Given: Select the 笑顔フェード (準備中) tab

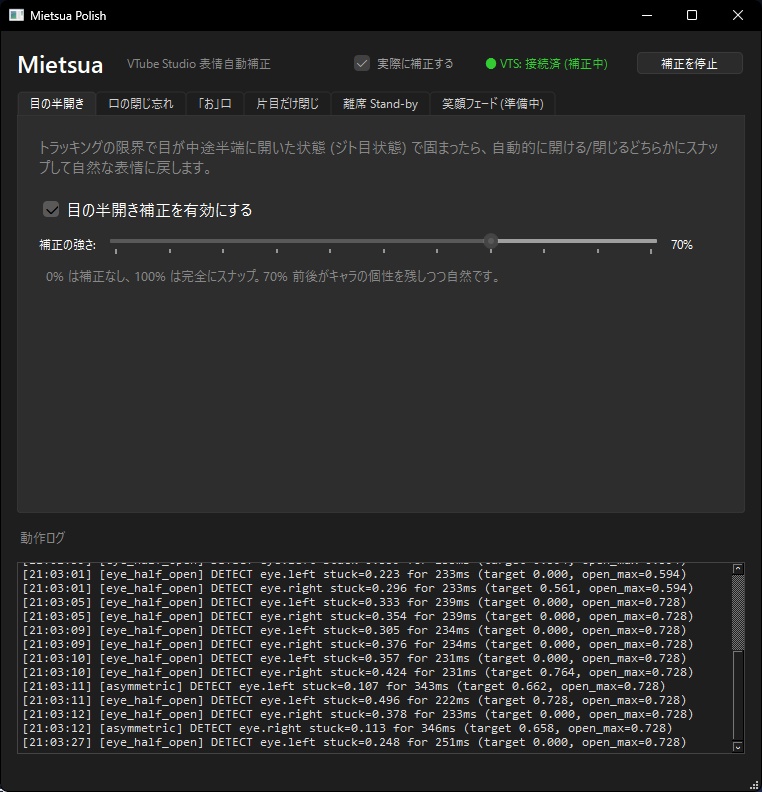Looking at the screenshot, I should [492, 104].
